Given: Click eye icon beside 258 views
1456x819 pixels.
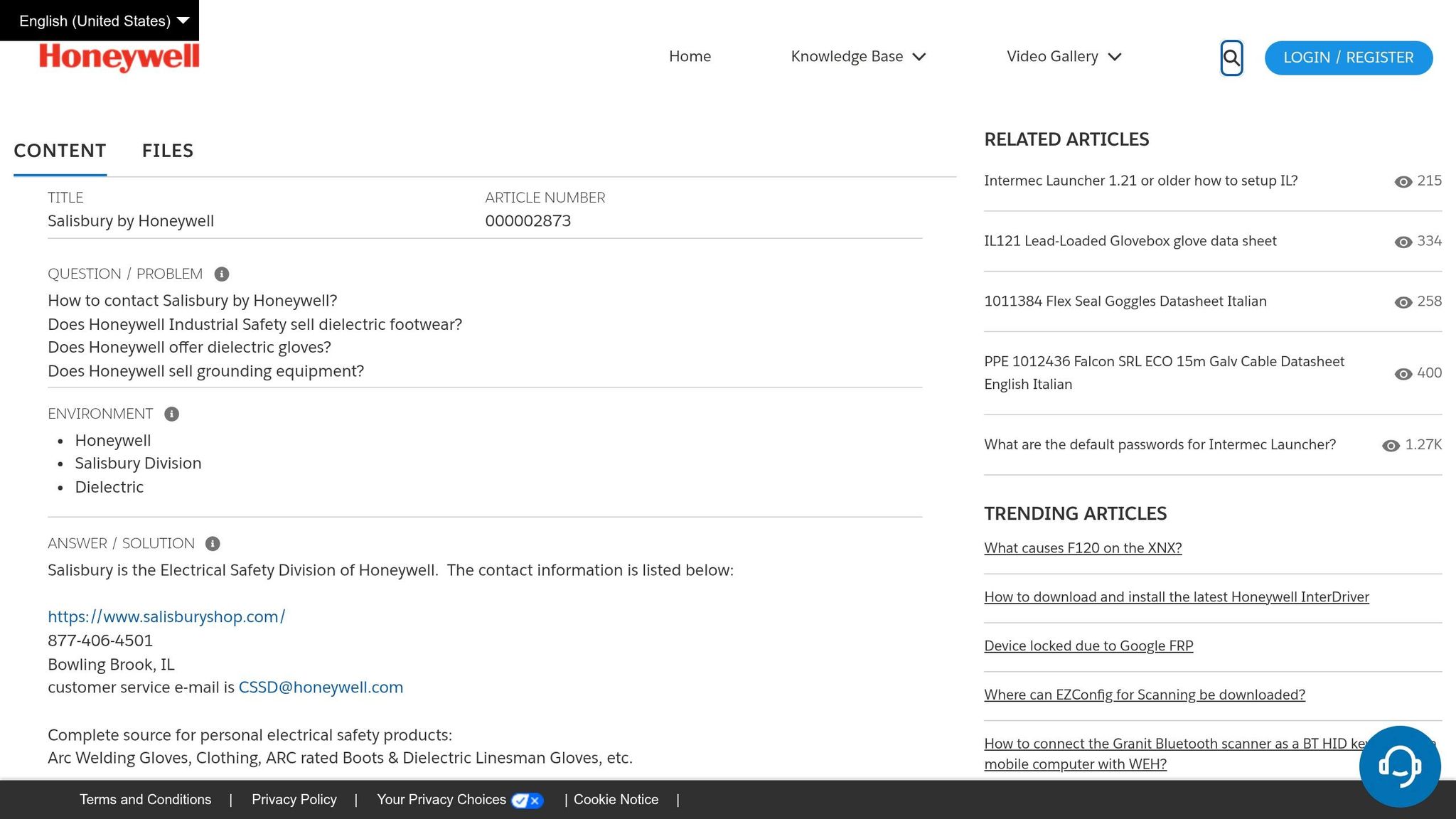Looking at the screenshot, I should pyautogui.click(x=1403, y=303).
